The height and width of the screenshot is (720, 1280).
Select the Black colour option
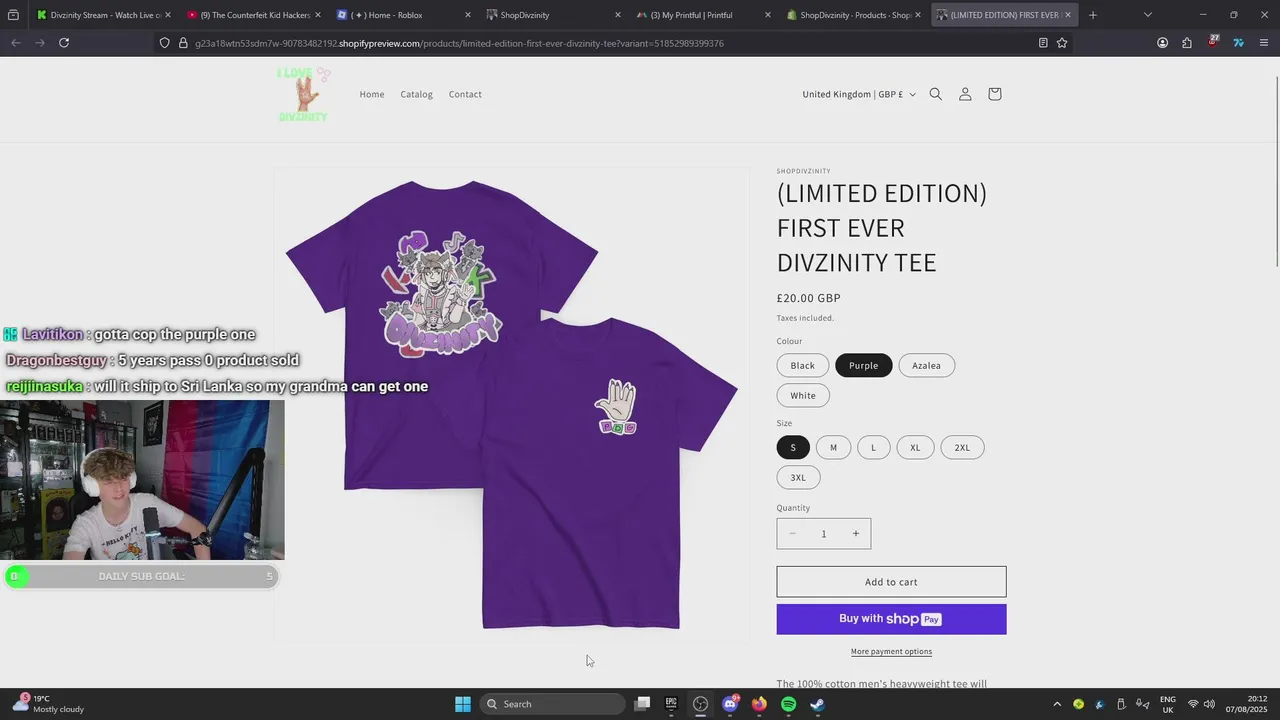click(803, 366)
